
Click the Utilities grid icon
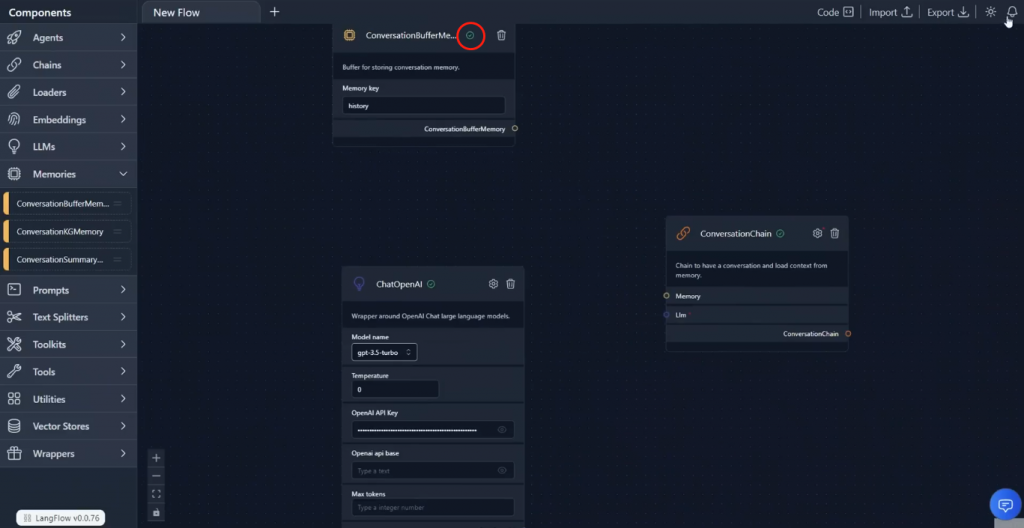[14, 399]
